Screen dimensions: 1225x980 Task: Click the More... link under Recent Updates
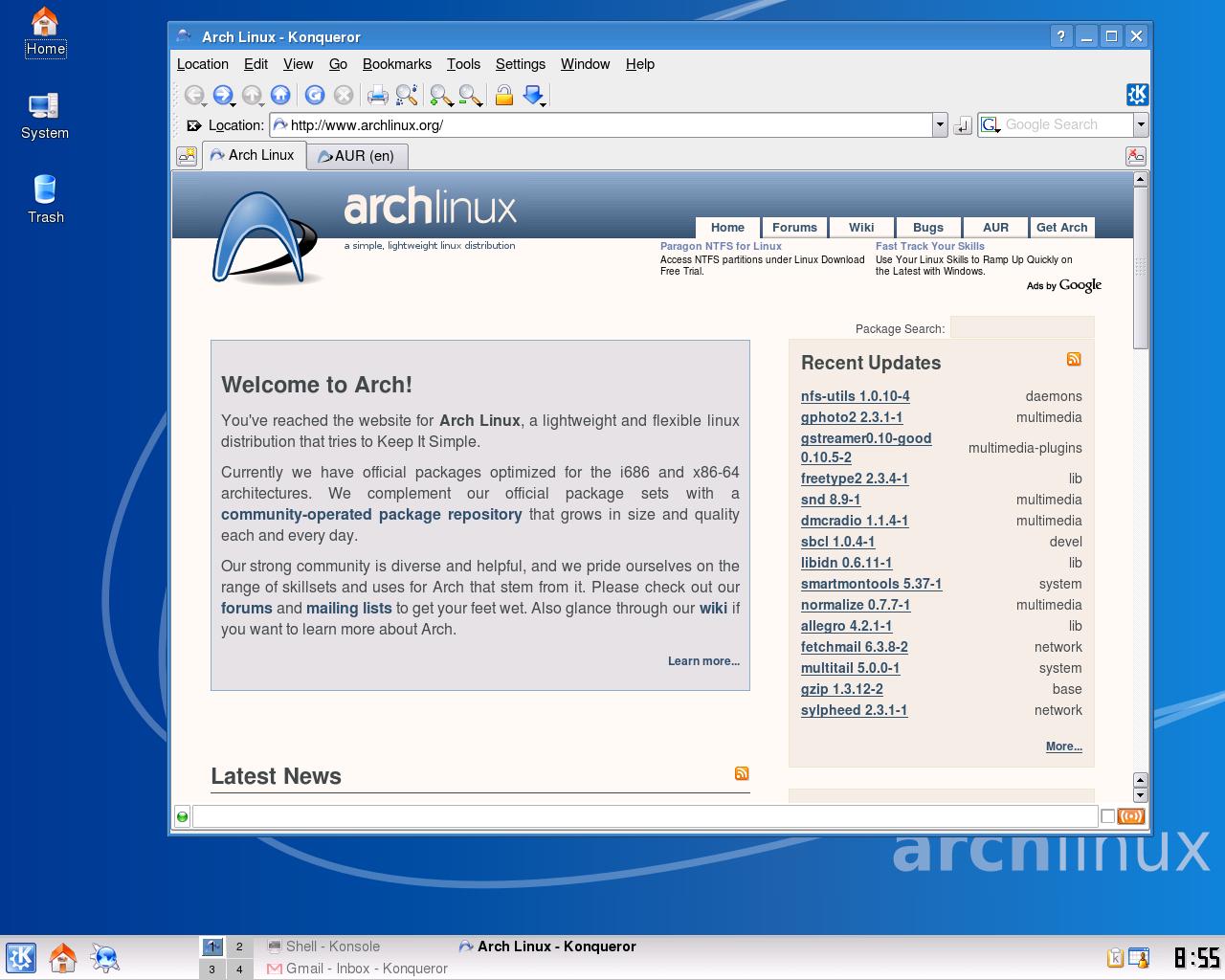(x=1064, y=746)
